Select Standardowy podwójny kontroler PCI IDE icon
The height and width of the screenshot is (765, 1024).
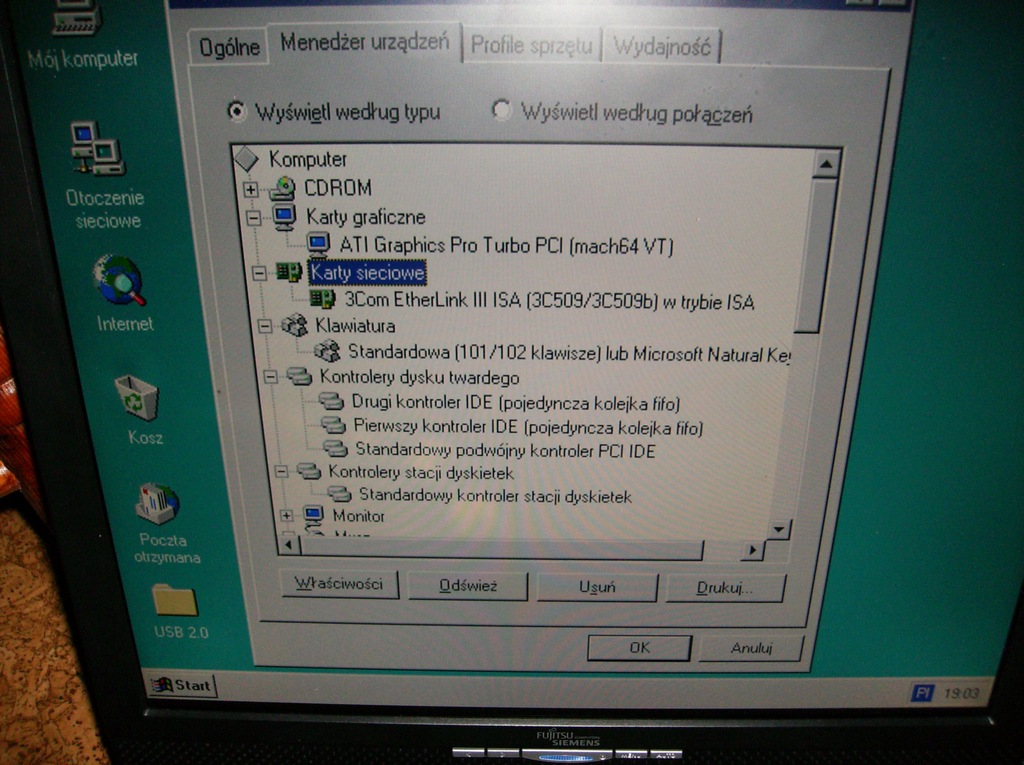click(336, 449)
